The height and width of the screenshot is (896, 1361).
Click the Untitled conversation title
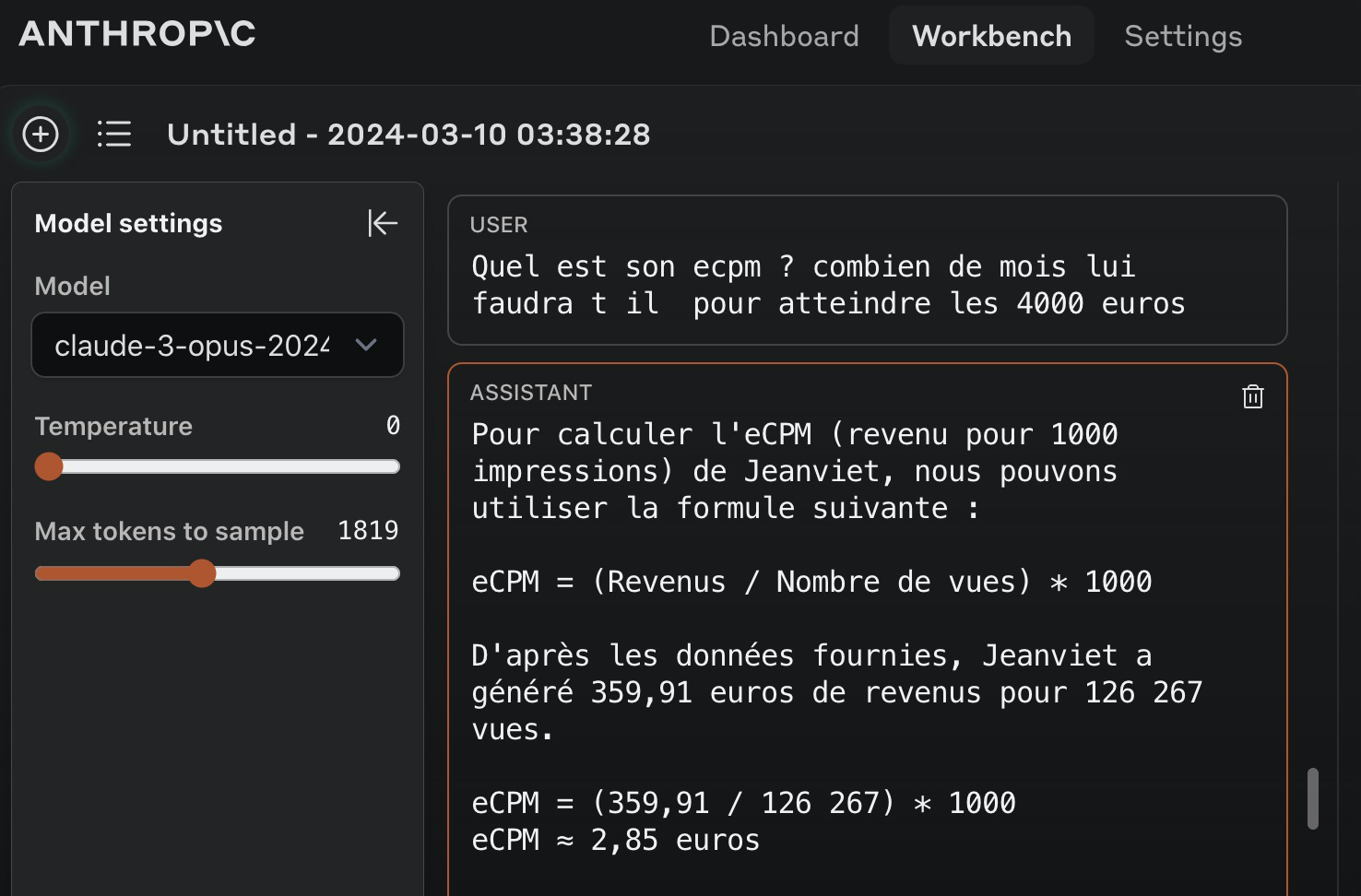[x=408, y=134]
